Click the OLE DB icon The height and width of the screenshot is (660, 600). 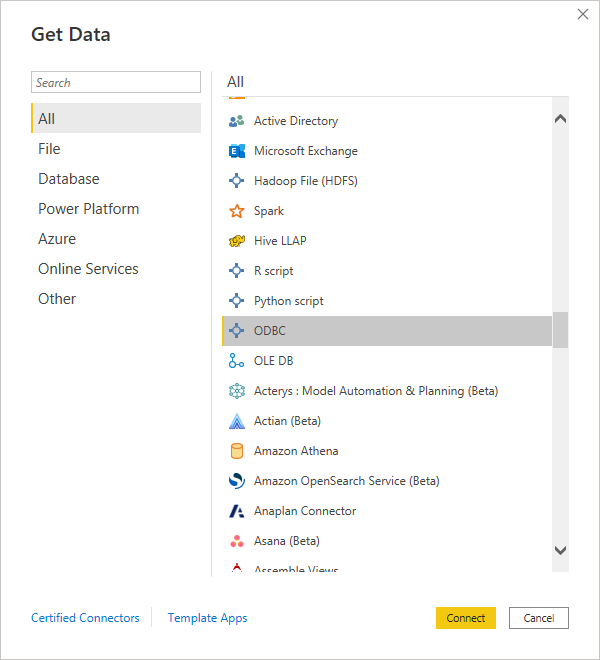[237, 361]
